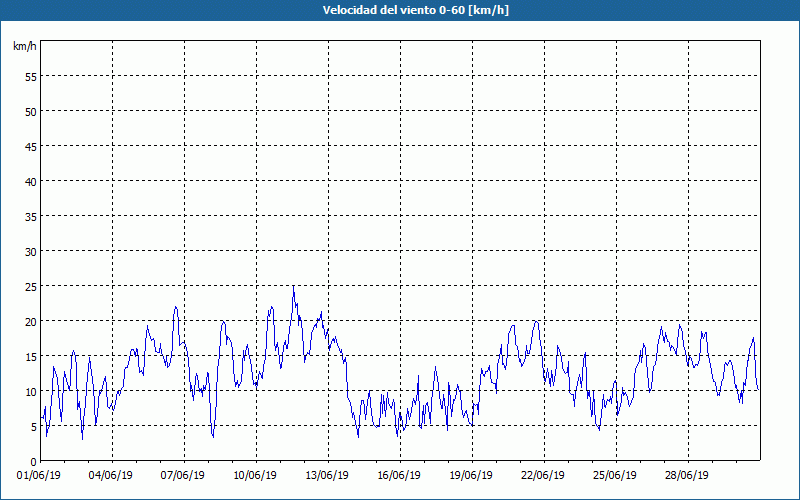
Task: Click the km/h axis unit label
Action: [25, 46]
